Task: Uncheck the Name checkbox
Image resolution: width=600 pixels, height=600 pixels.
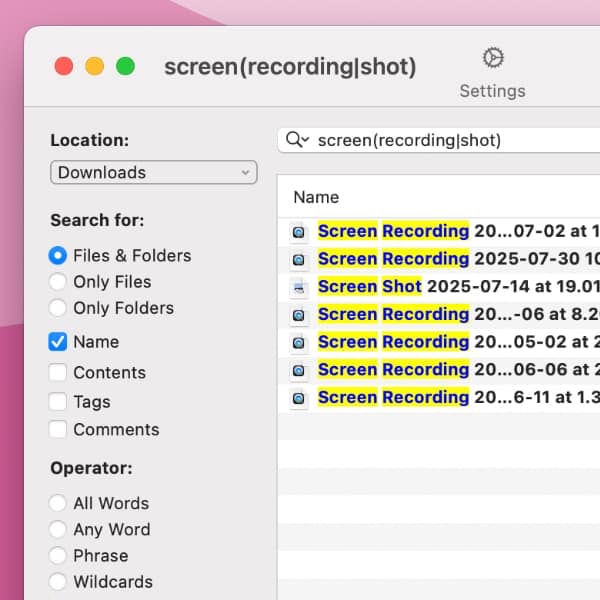Action: point(58,342)
